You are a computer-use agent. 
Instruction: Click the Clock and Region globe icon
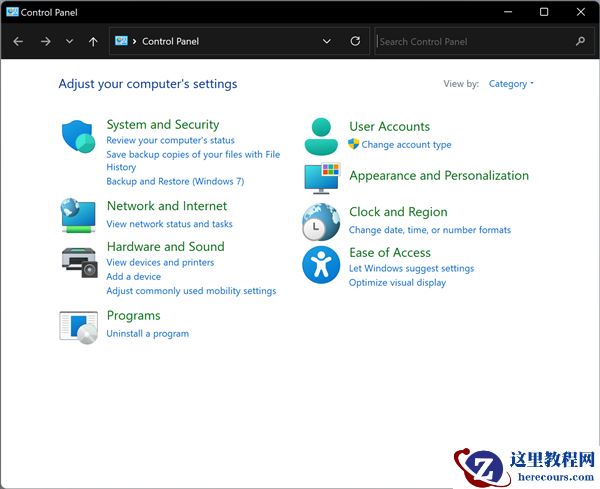321,222
